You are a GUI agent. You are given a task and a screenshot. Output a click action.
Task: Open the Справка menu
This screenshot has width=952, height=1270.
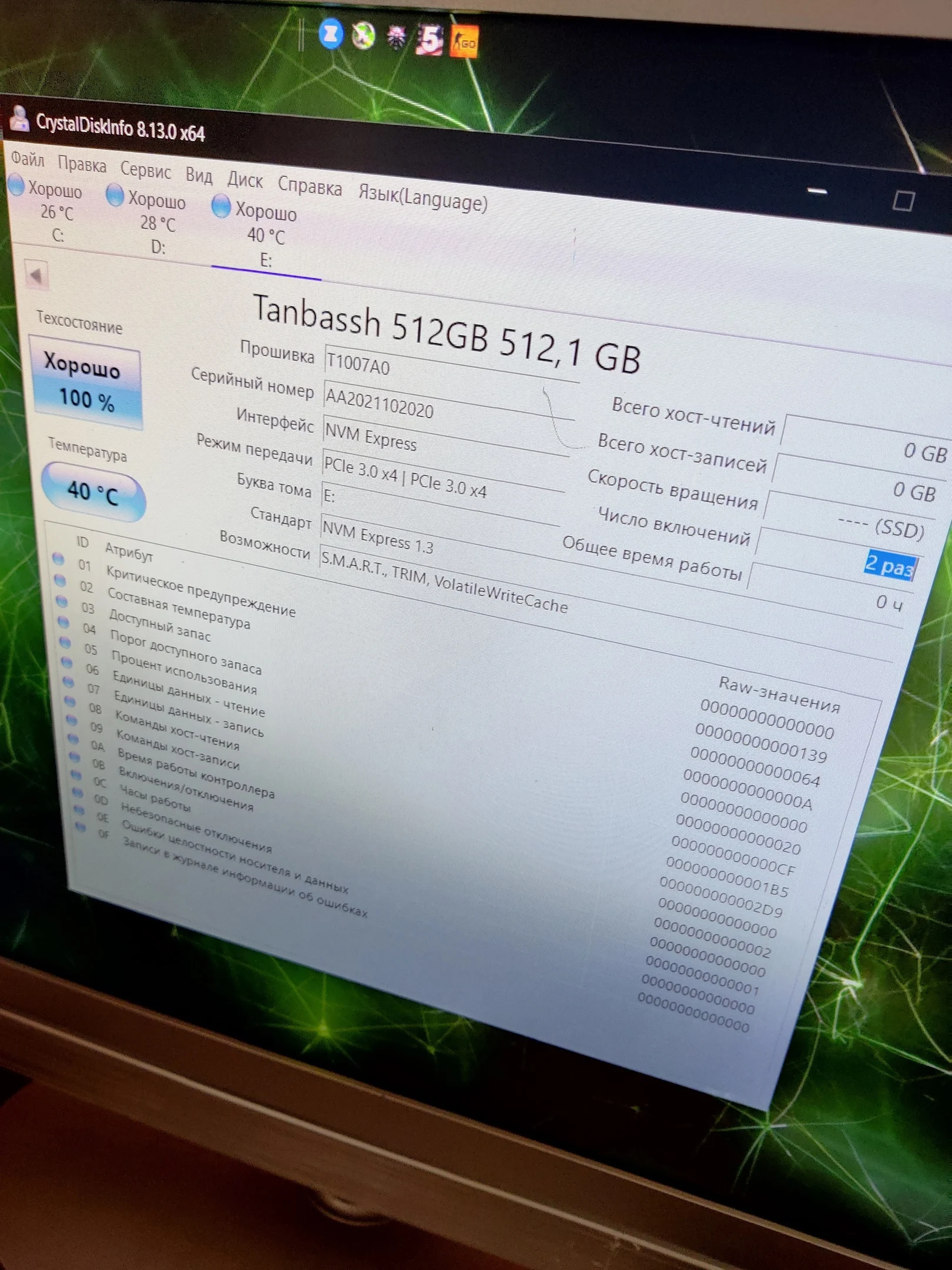pos(310,187)
